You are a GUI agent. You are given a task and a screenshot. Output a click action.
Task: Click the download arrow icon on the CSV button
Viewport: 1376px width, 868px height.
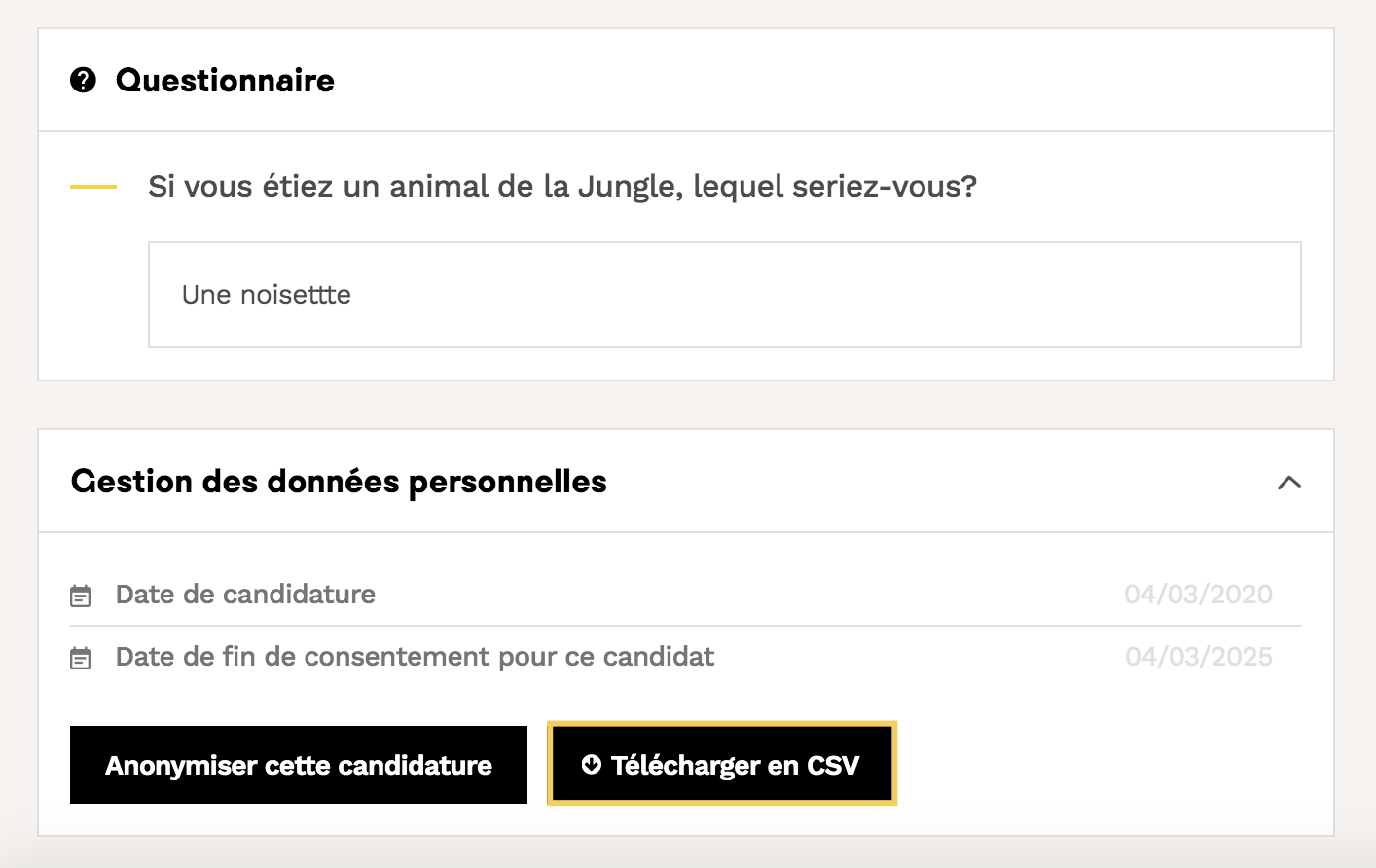591,765
